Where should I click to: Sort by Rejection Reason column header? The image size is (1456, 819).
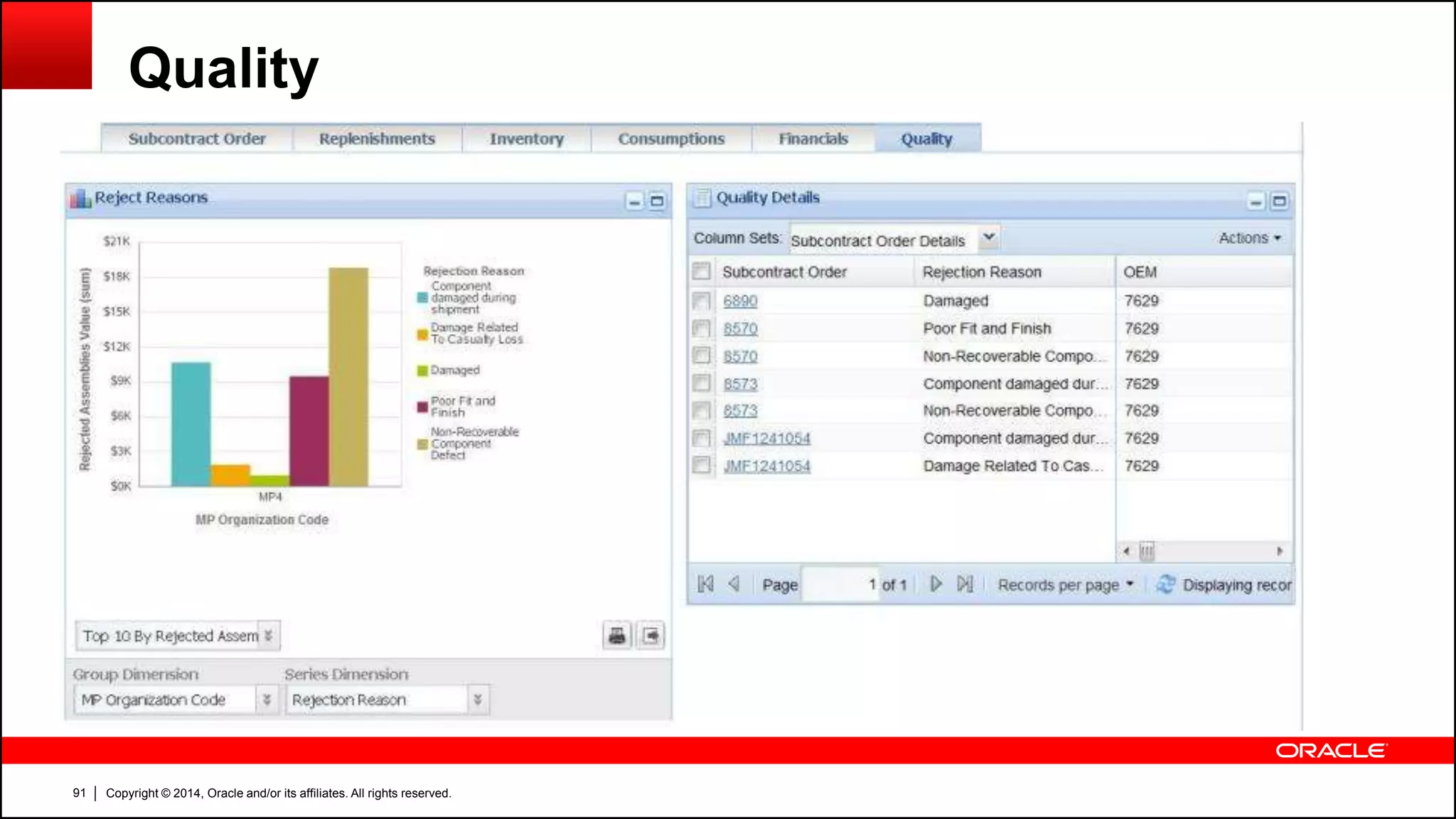[982, 272]
